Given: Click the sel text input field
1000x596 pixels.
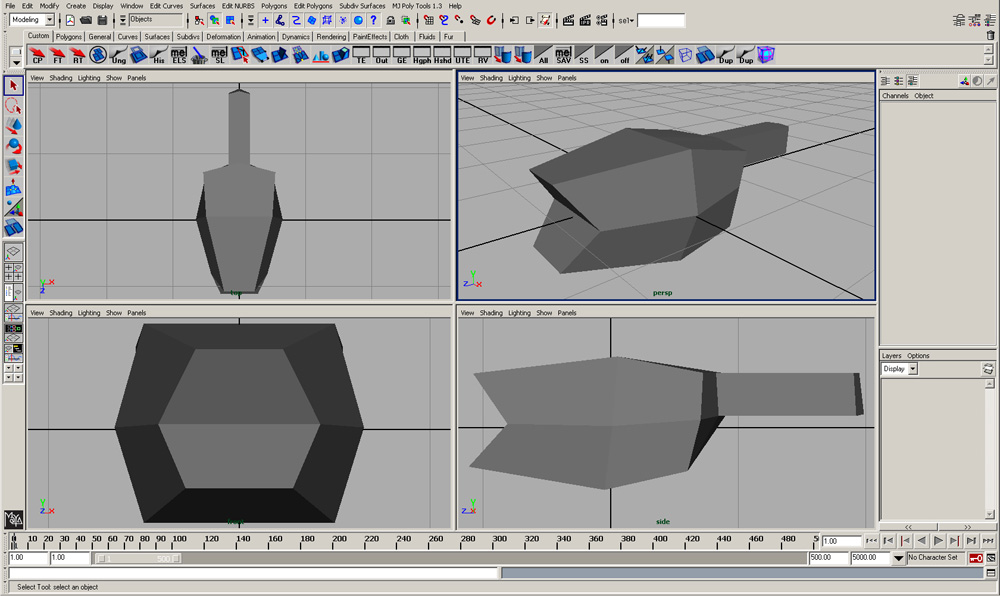Looking at the screenshot, I should click(x=661, y=20).
